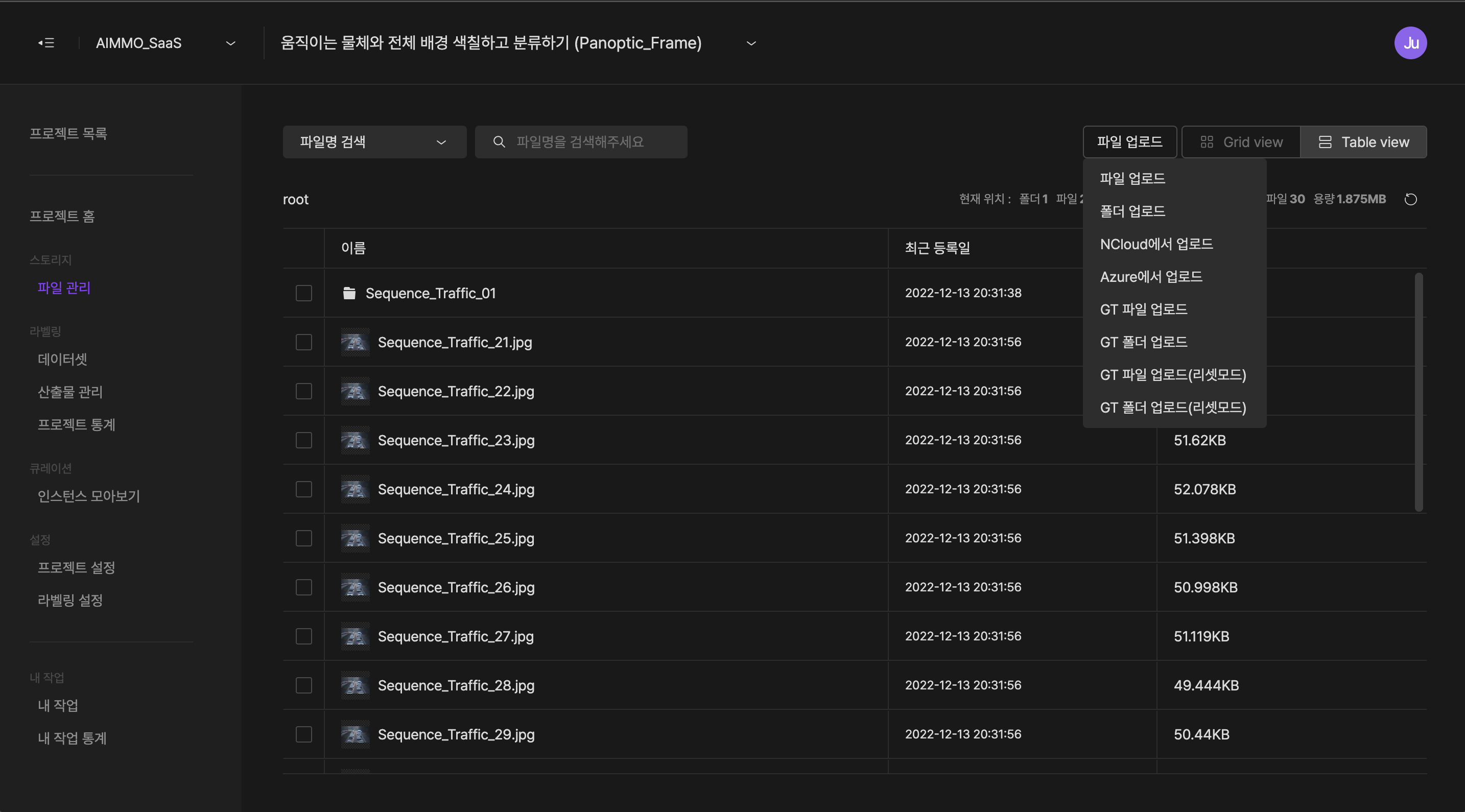Screen dimensions: 1465x812
Task: Click the Grid view icon
Action: (1206, 141)
